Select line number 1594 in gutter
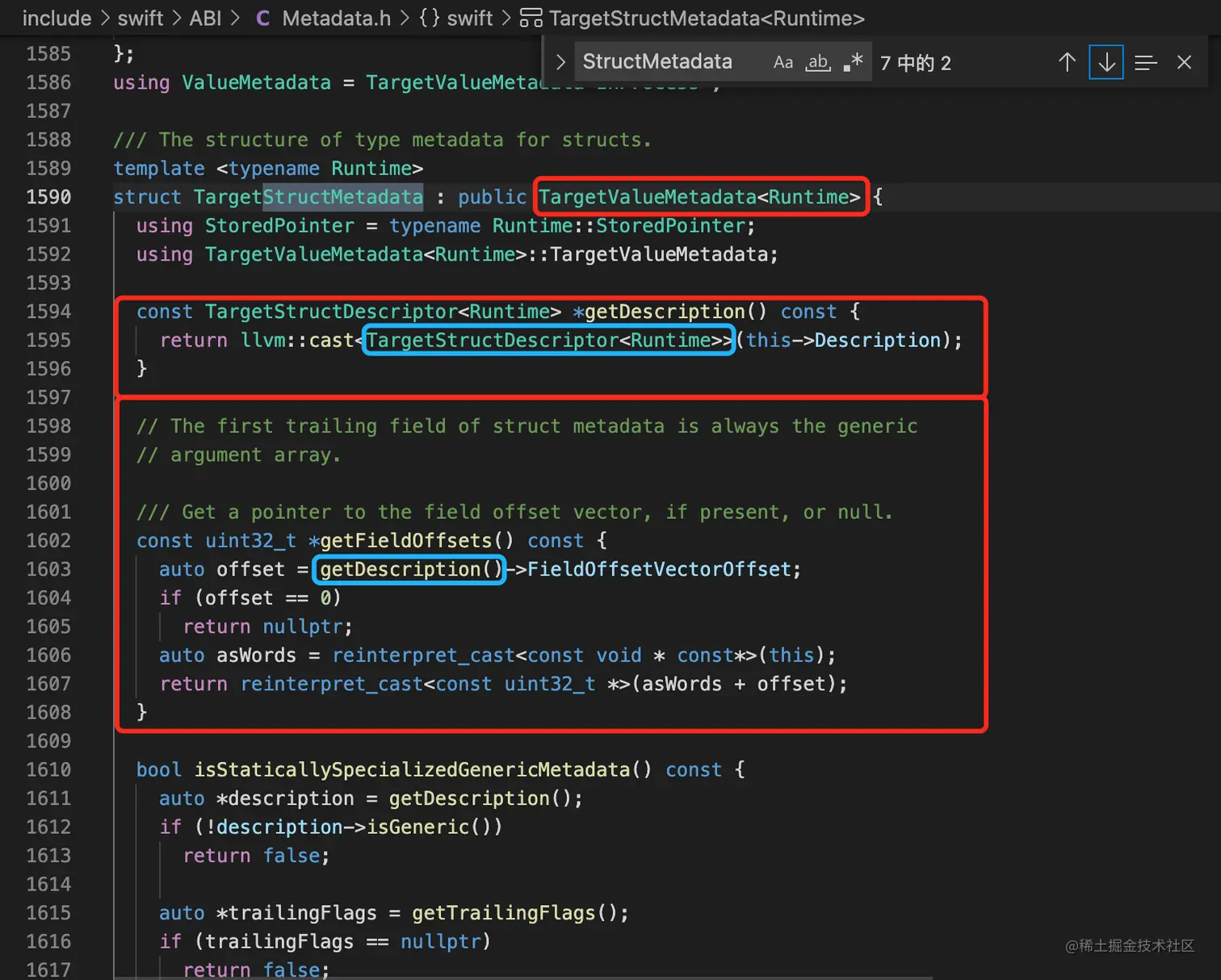This screenshot has width=1221, height=980. coord(48,312)
